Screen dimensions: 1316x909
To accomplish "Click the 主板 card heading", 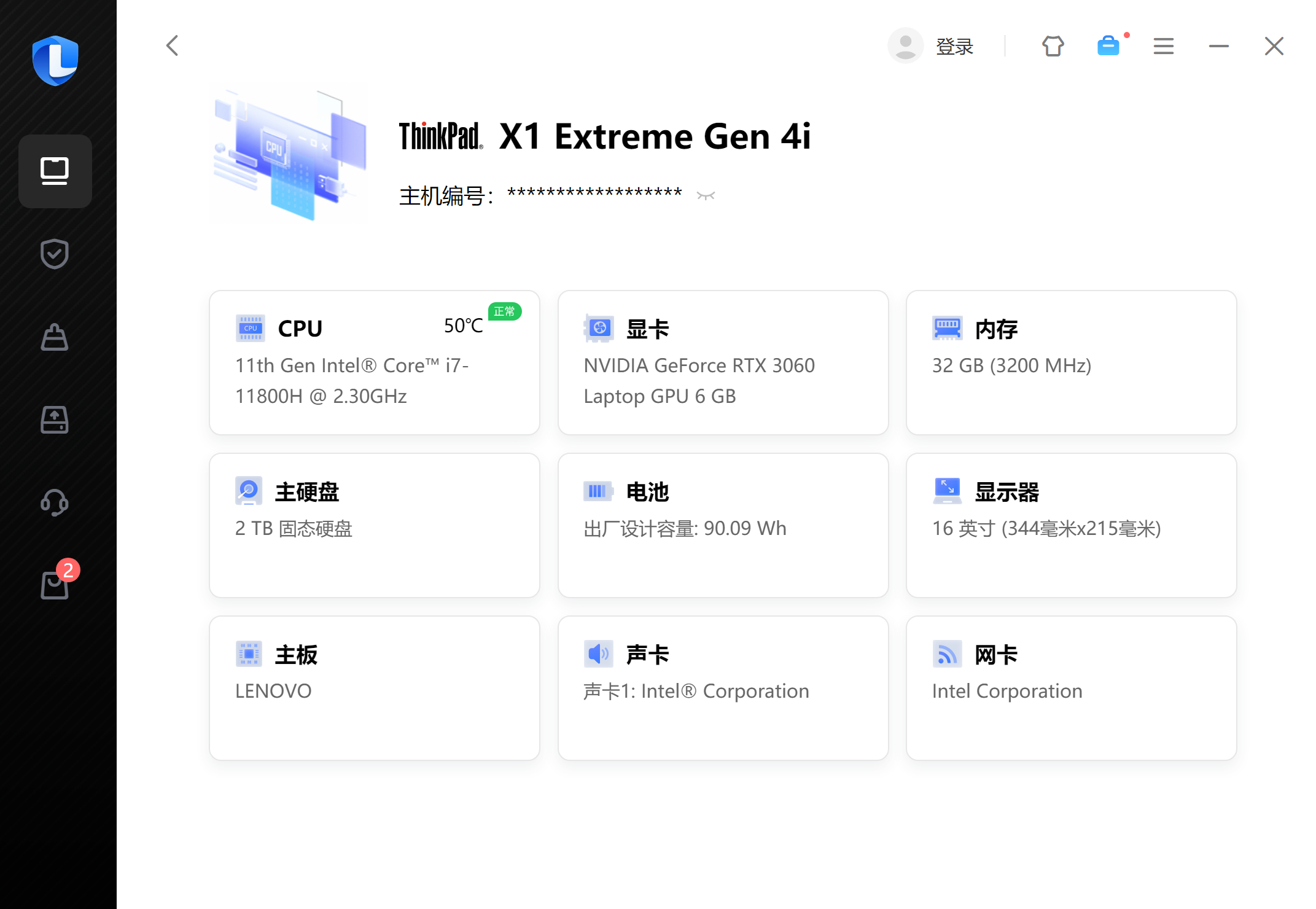I will [x=296, y=654].
